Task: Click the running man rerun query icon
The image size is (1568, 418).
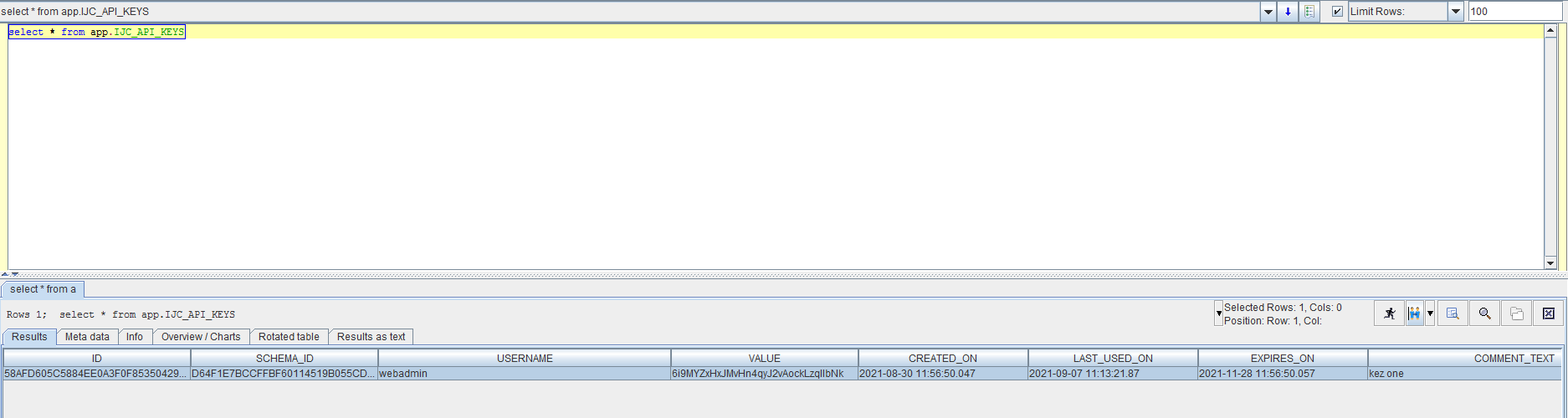Action: [x=1390, y=313]
